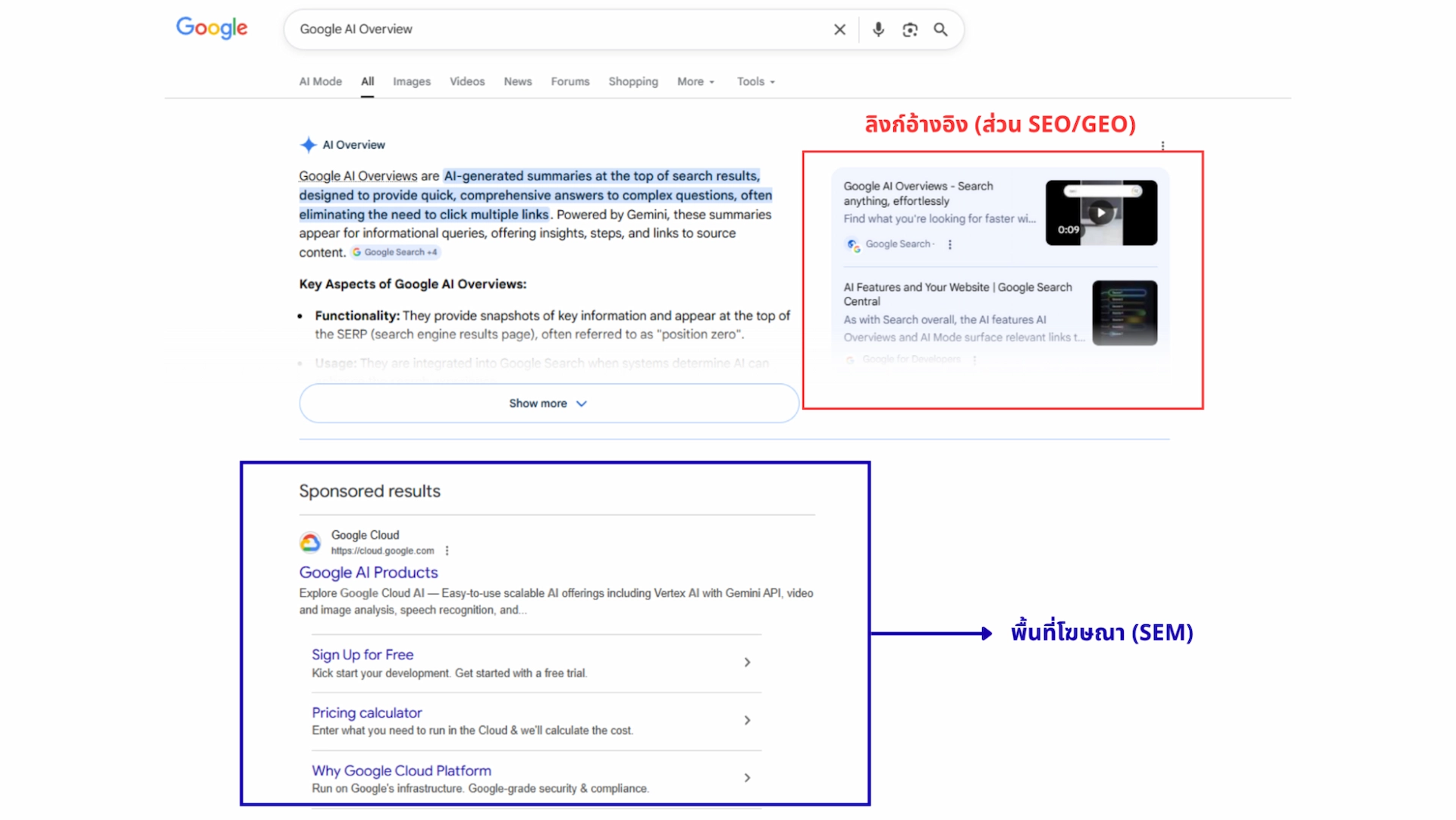
Task: Open three-dot menu next to cloud.google.com URL
Action: tap(447, 551)
